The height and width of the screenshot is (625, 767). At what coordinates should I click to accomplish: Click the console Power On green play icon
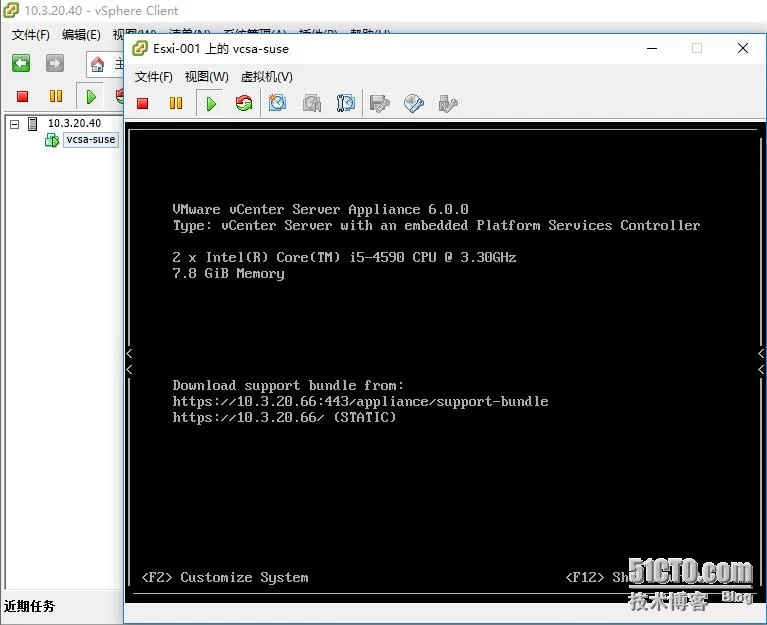pyautogui.click(x=211, y=104)
